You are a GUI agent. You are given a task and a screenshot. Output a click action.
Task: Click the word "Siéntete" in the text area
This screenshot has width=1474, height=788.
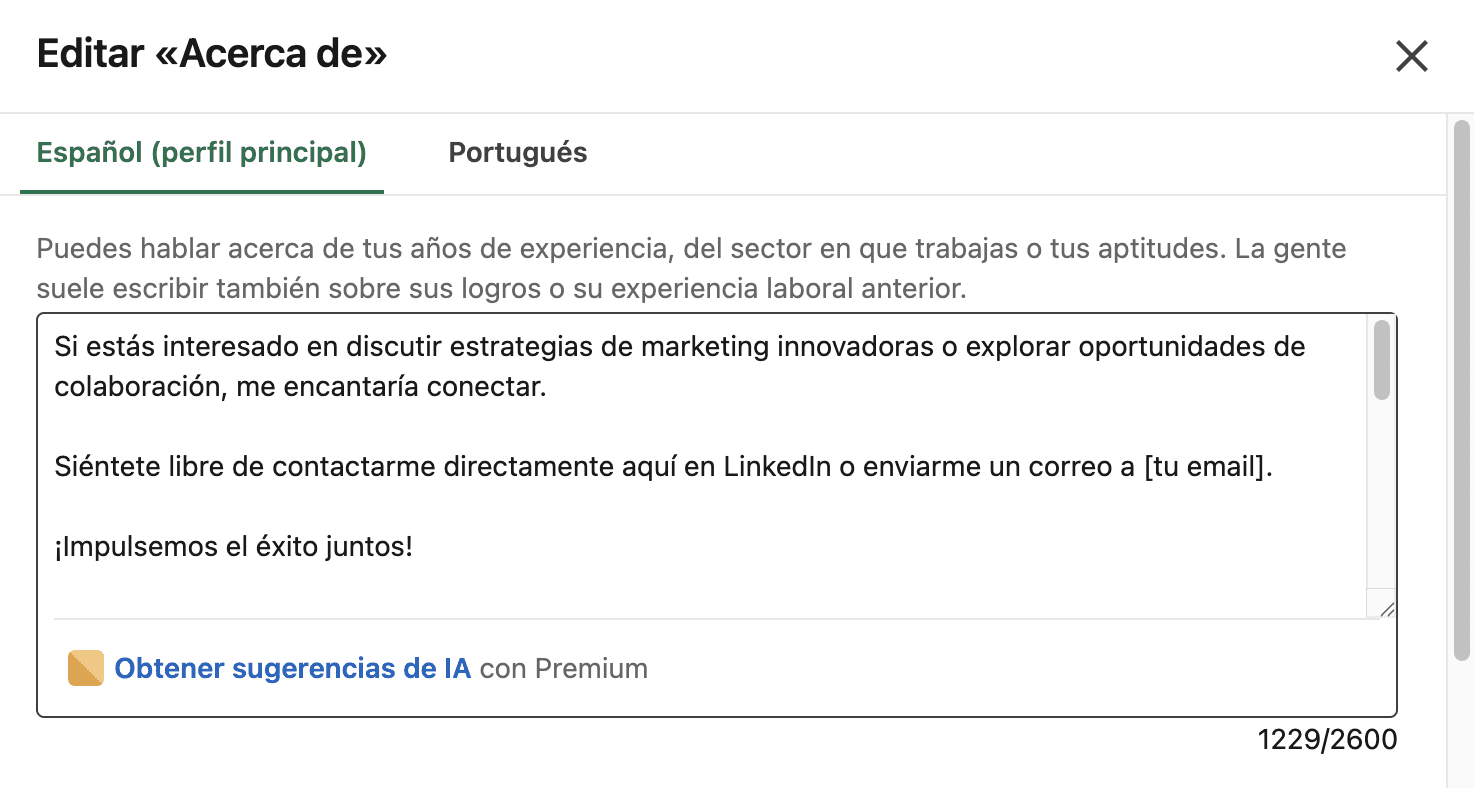pyautogui.click(x=102, y=467)
